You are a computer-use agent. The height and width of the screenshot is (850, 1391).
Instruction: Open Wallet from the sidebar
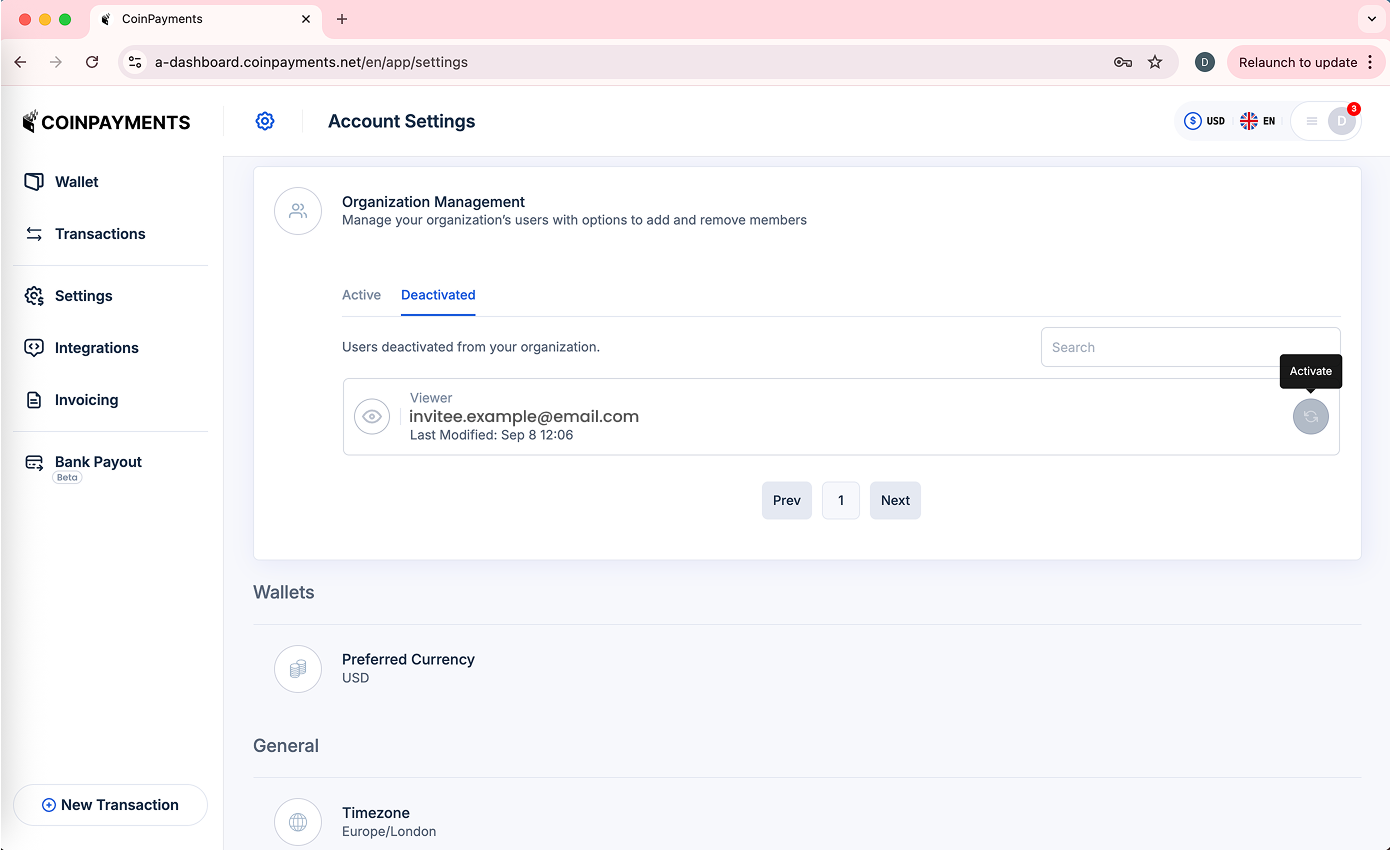(76, 182)
